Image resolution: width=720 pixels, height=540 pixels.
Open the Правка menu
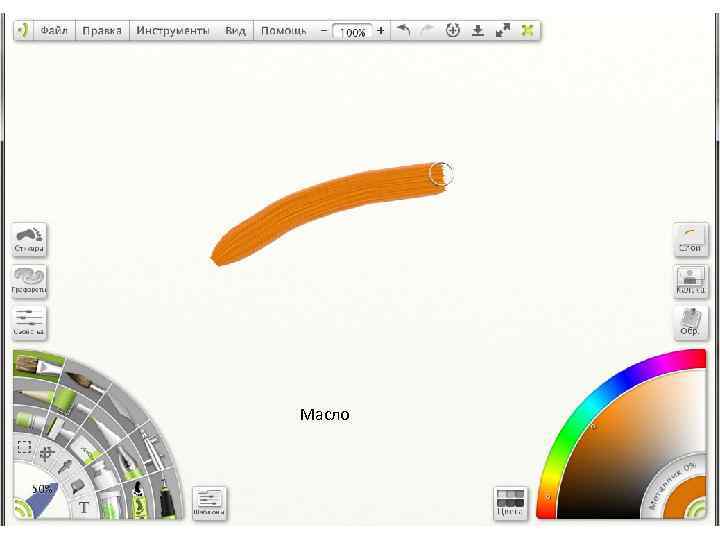pos(102,31)
